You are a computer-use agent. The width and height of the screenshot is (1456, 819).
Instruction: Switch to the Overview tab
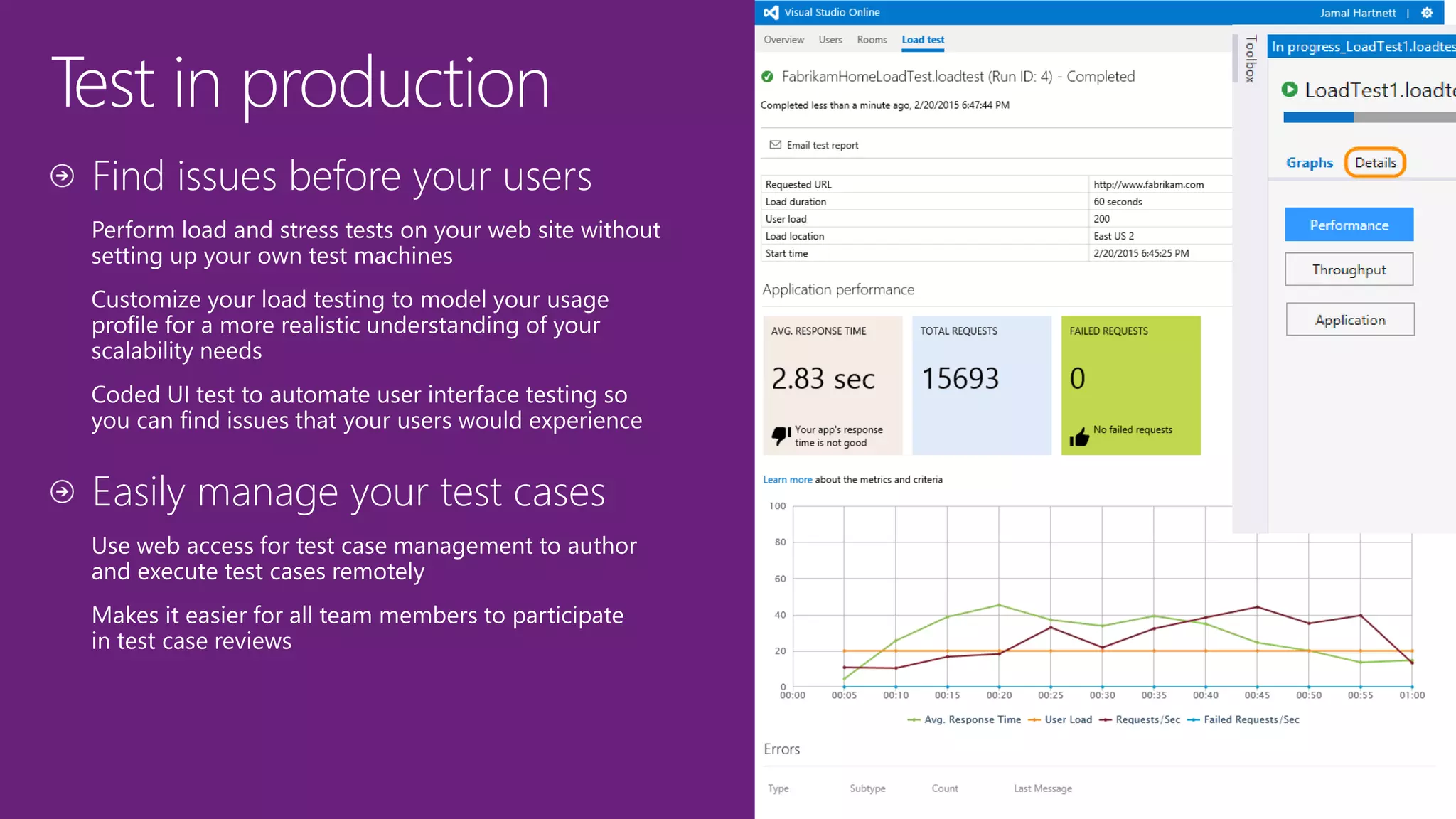pyautogui.click(x=783, y=40)
